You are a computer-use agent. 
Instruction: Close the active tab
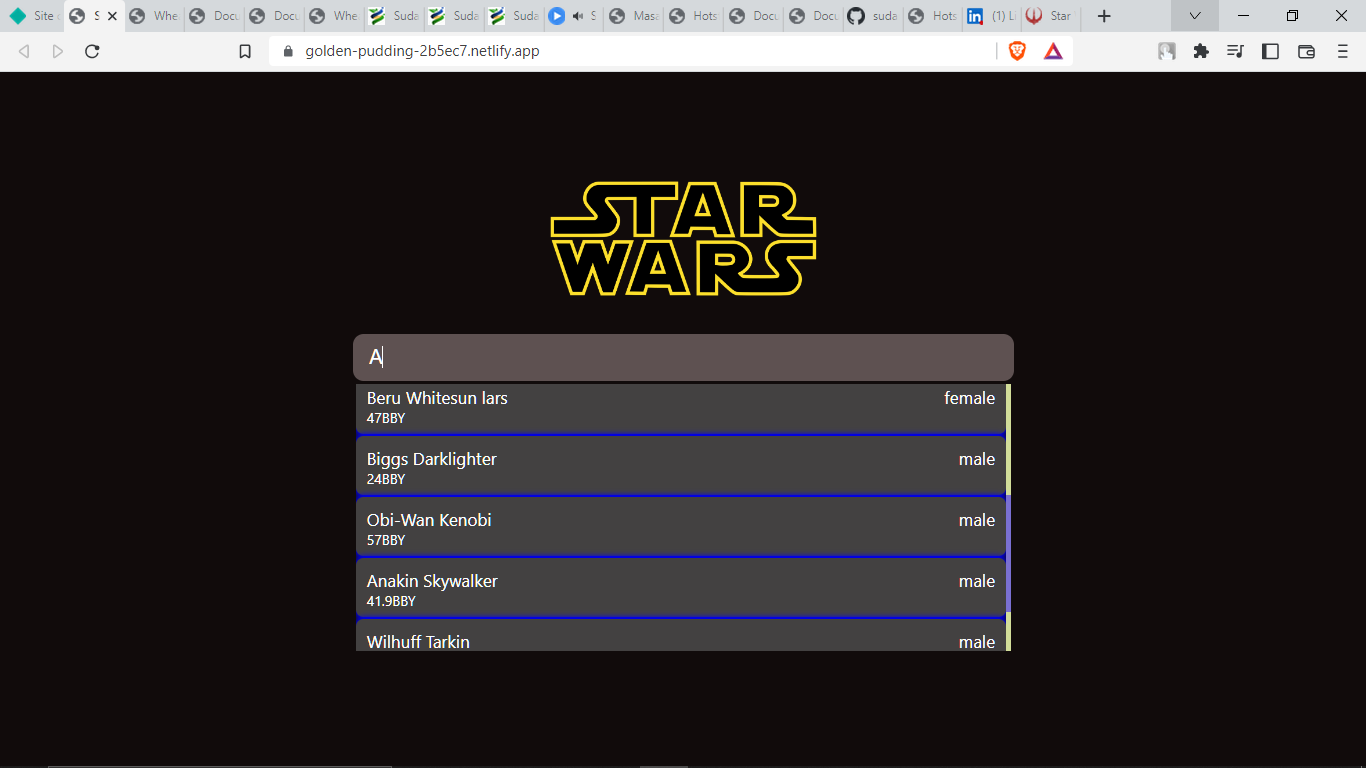point(112,16)
